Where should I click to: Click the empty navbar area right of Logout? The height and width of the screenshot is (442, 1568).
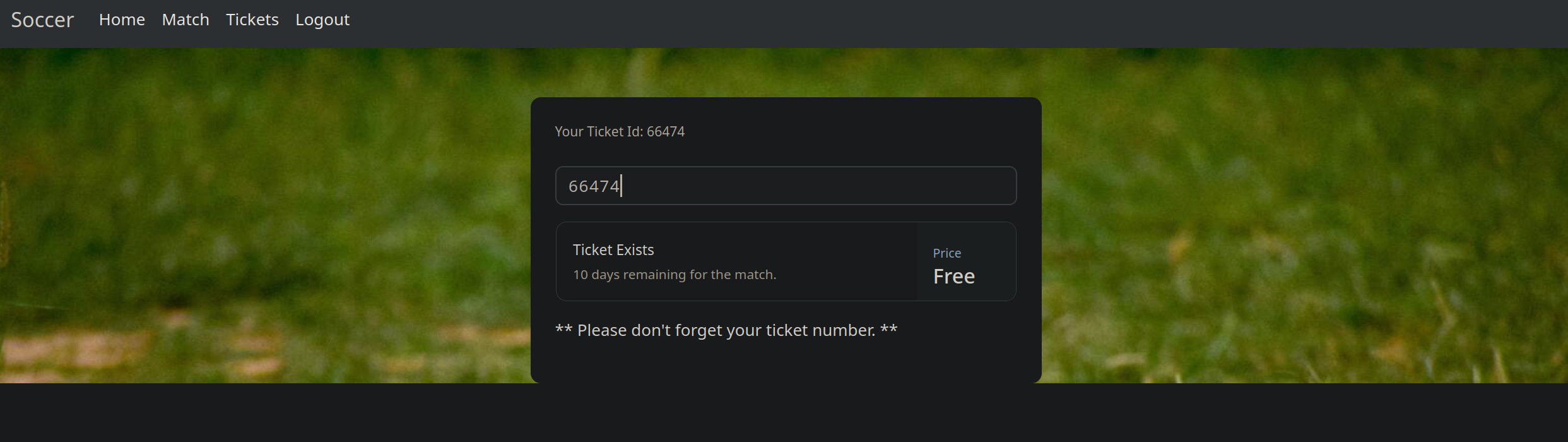click(x=946, y=23)
